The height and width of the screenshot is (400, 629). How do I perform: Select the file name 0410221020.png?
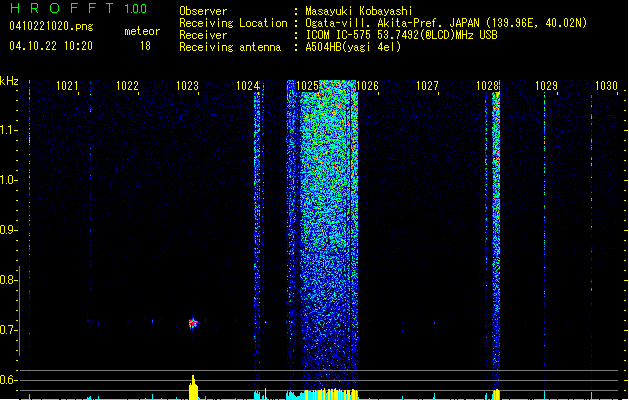point(51,26)
